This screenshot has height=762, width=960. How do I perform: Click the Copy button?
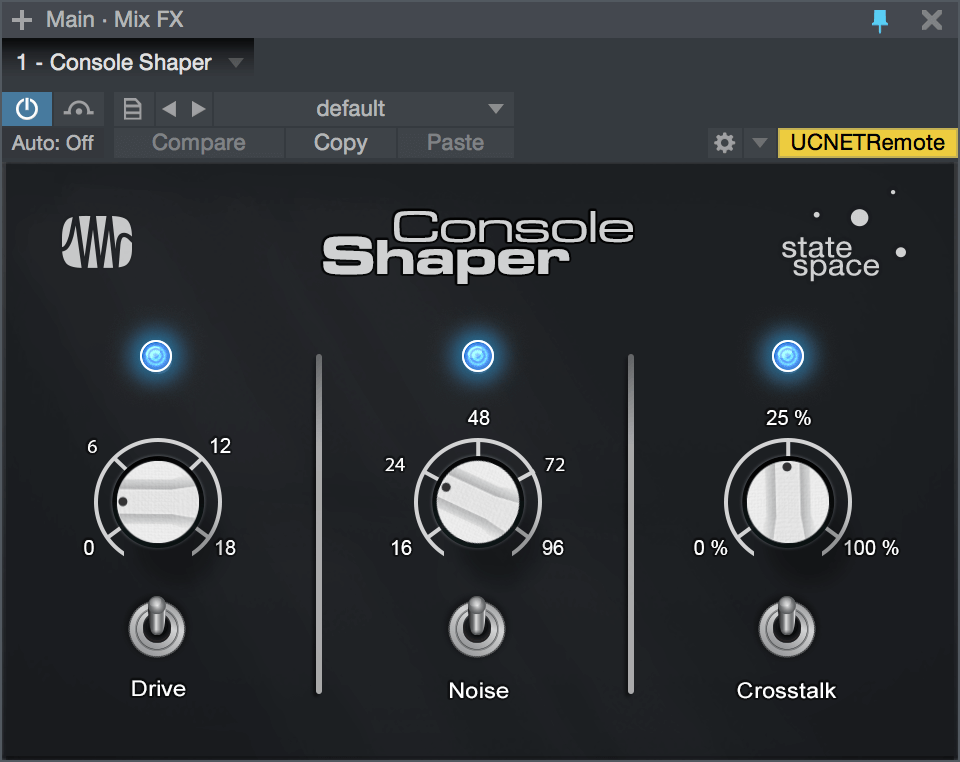point(340,143)
